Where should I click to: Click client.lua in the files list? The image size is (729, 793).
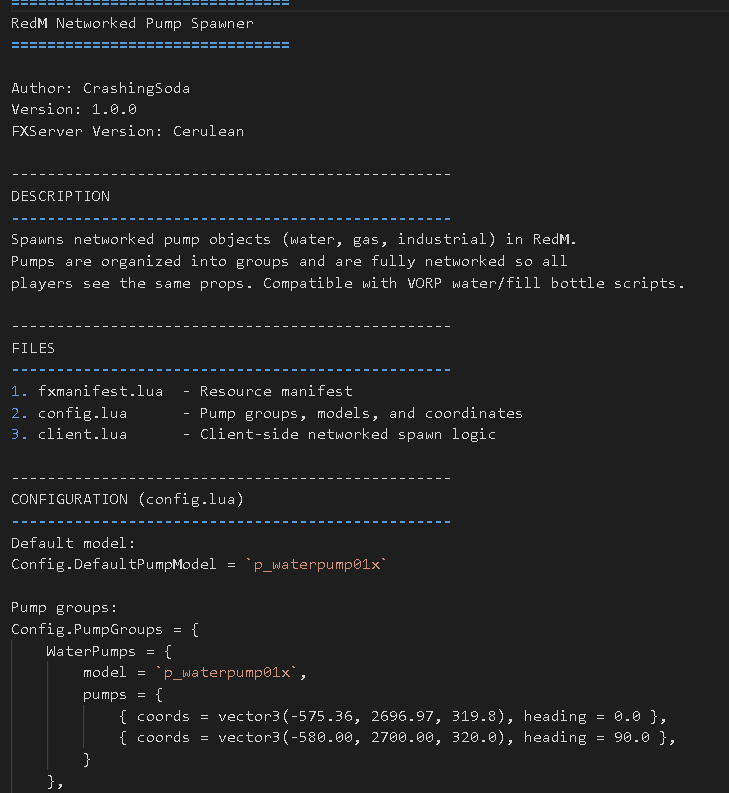(x=82, y=434)
